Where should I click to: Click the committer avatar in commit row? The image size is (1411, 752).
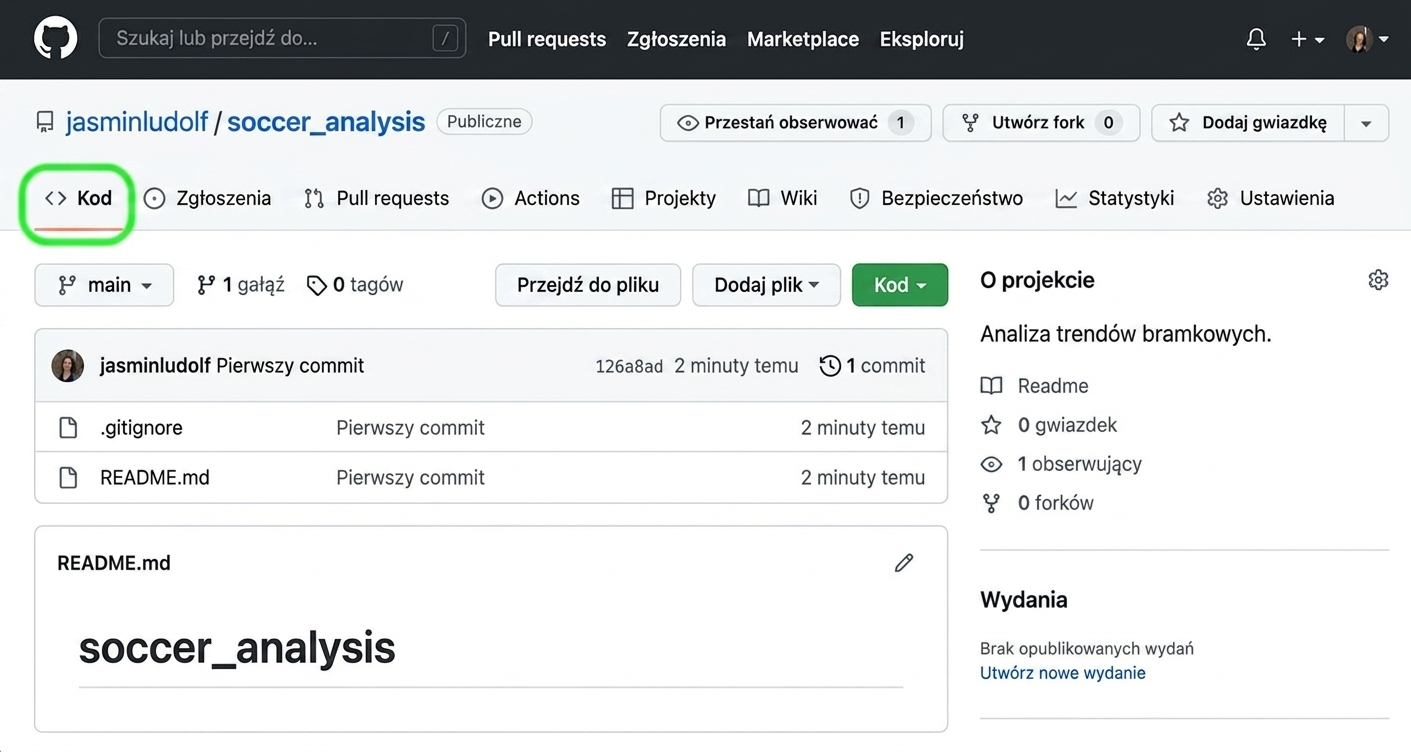68,366
